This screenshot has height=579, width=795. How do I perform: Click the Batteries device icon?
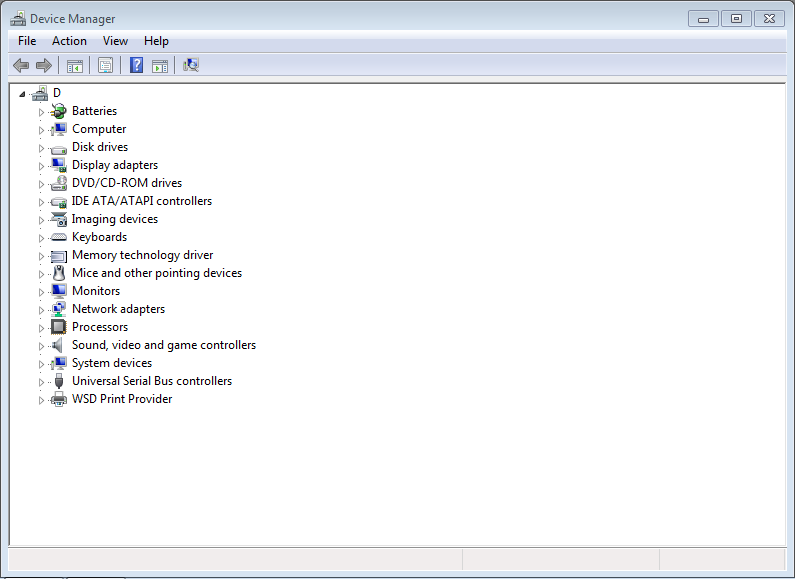(58, 111)
